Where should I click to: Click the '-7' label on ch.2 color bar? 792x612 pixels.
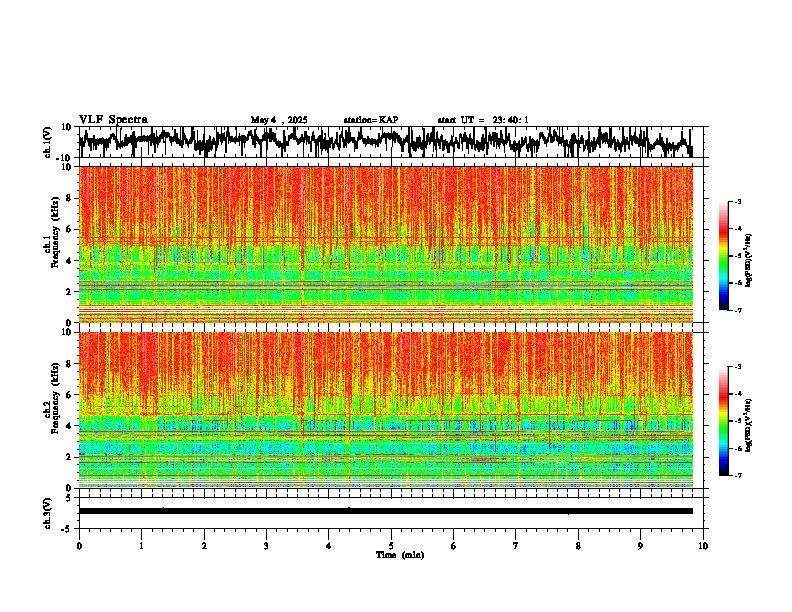coord(738,475)
